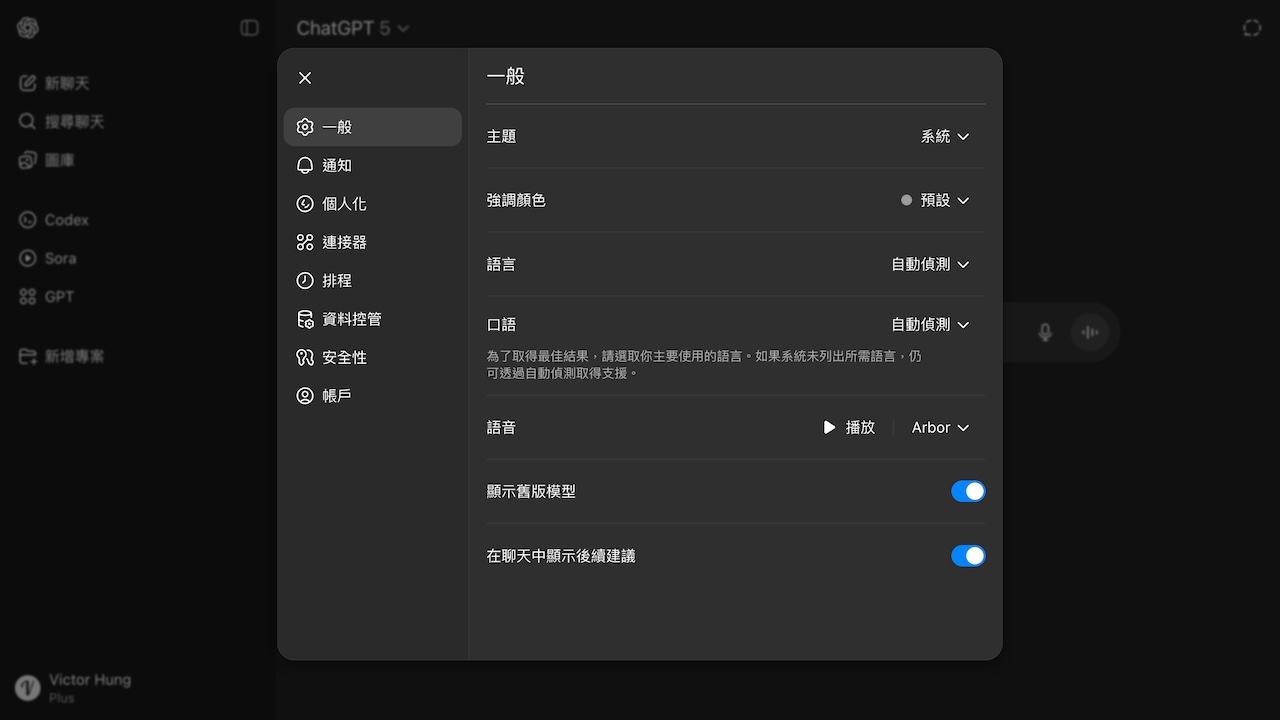Expand the Arbor voice dropdown
This screenshot has width=1280, height=720.
pos(940,427)
